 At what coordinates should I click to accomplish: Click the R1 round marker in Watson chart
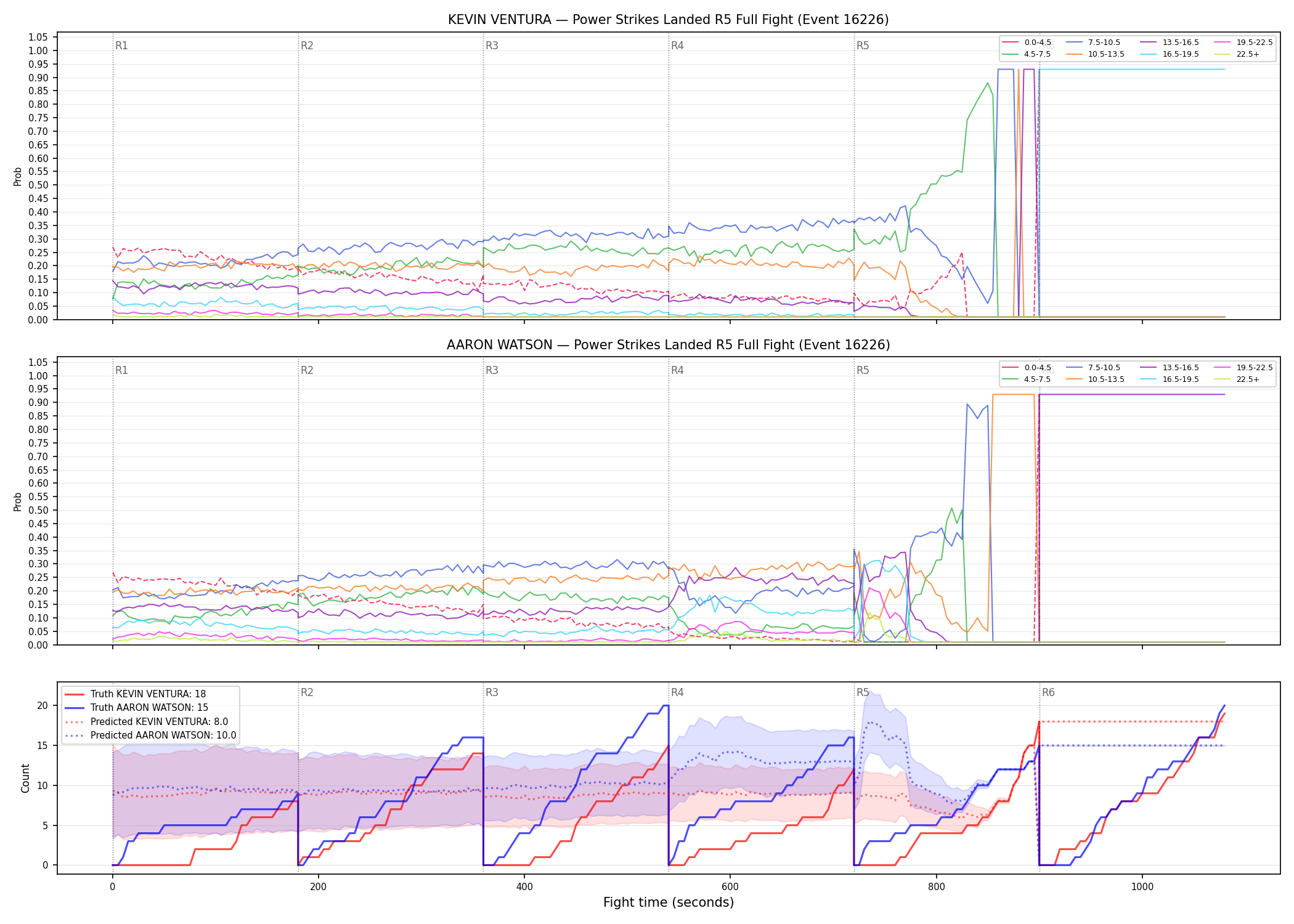121,370
